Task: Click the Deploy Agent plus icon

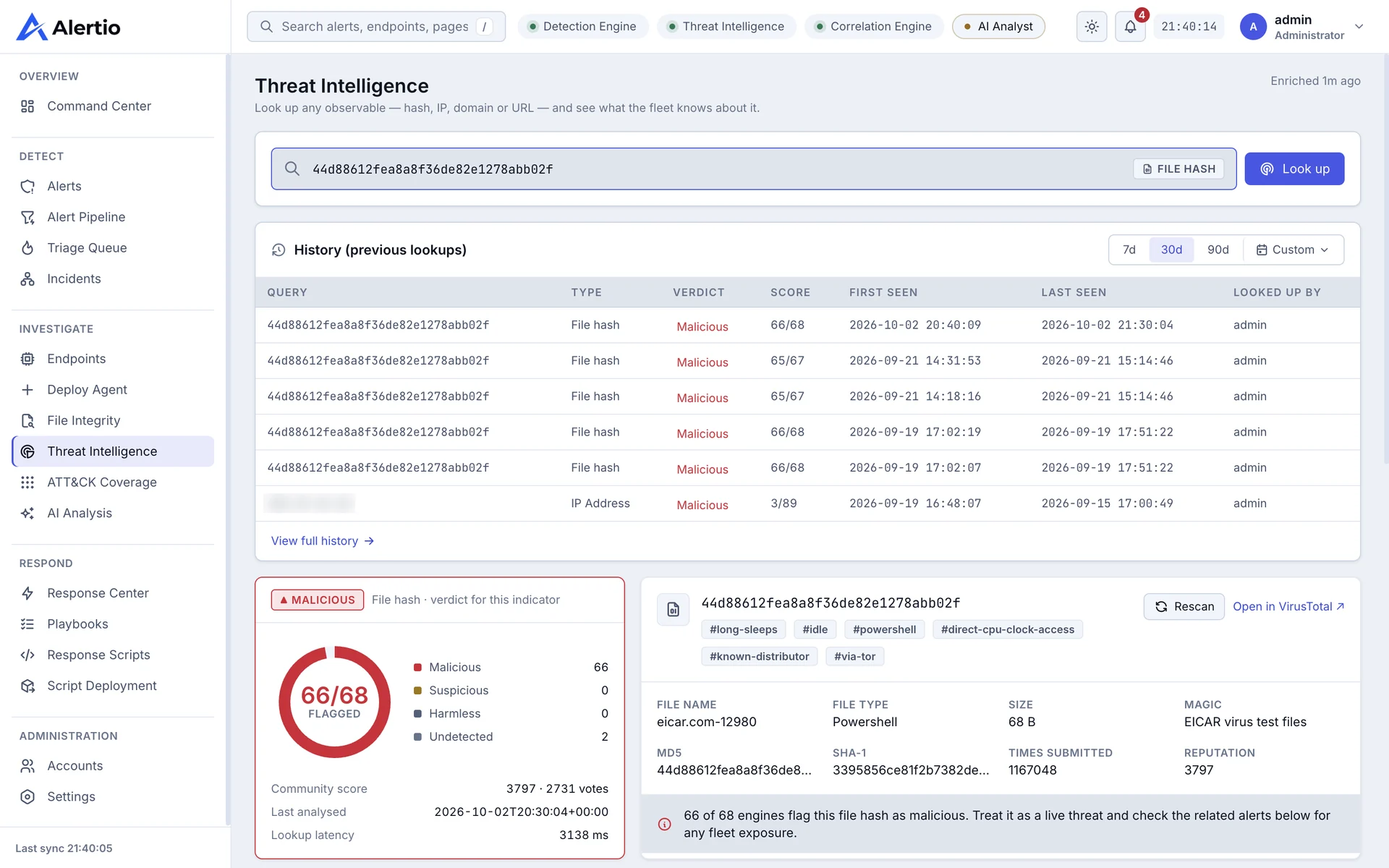Action: point(27,390)
